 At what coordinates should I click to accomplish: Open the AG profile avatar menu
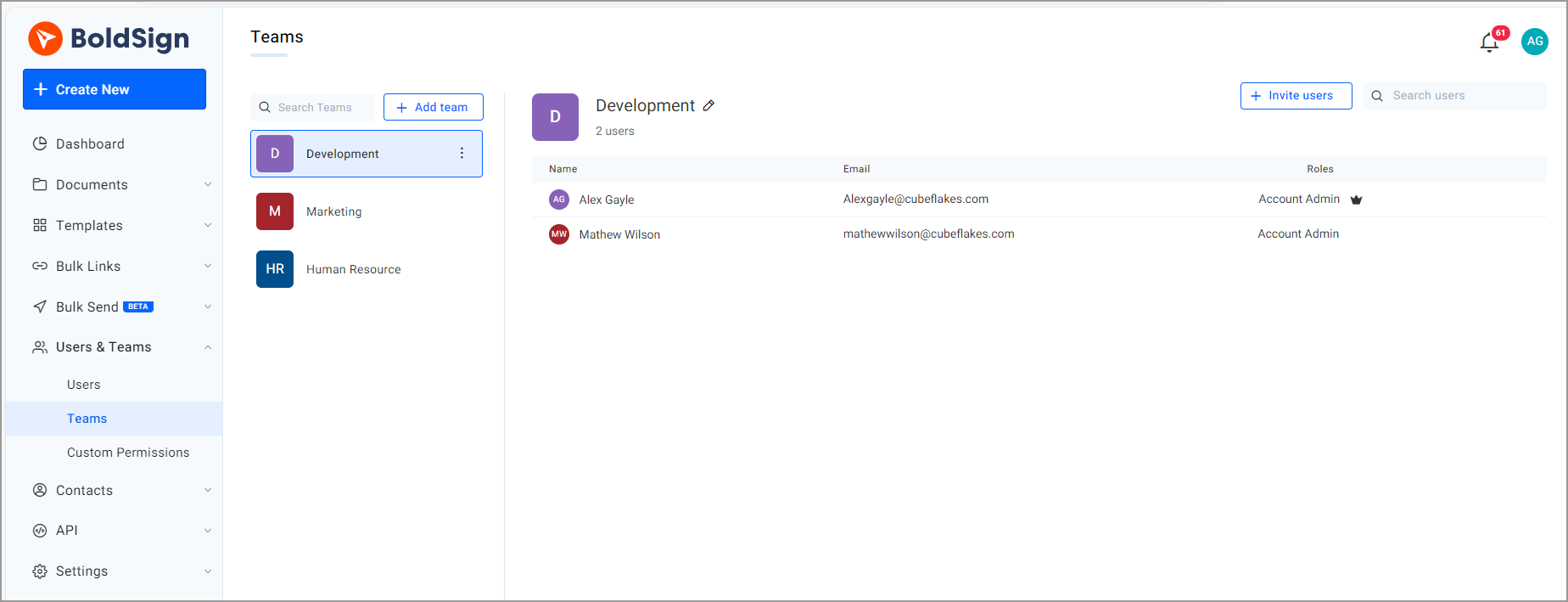(1535, 41)
